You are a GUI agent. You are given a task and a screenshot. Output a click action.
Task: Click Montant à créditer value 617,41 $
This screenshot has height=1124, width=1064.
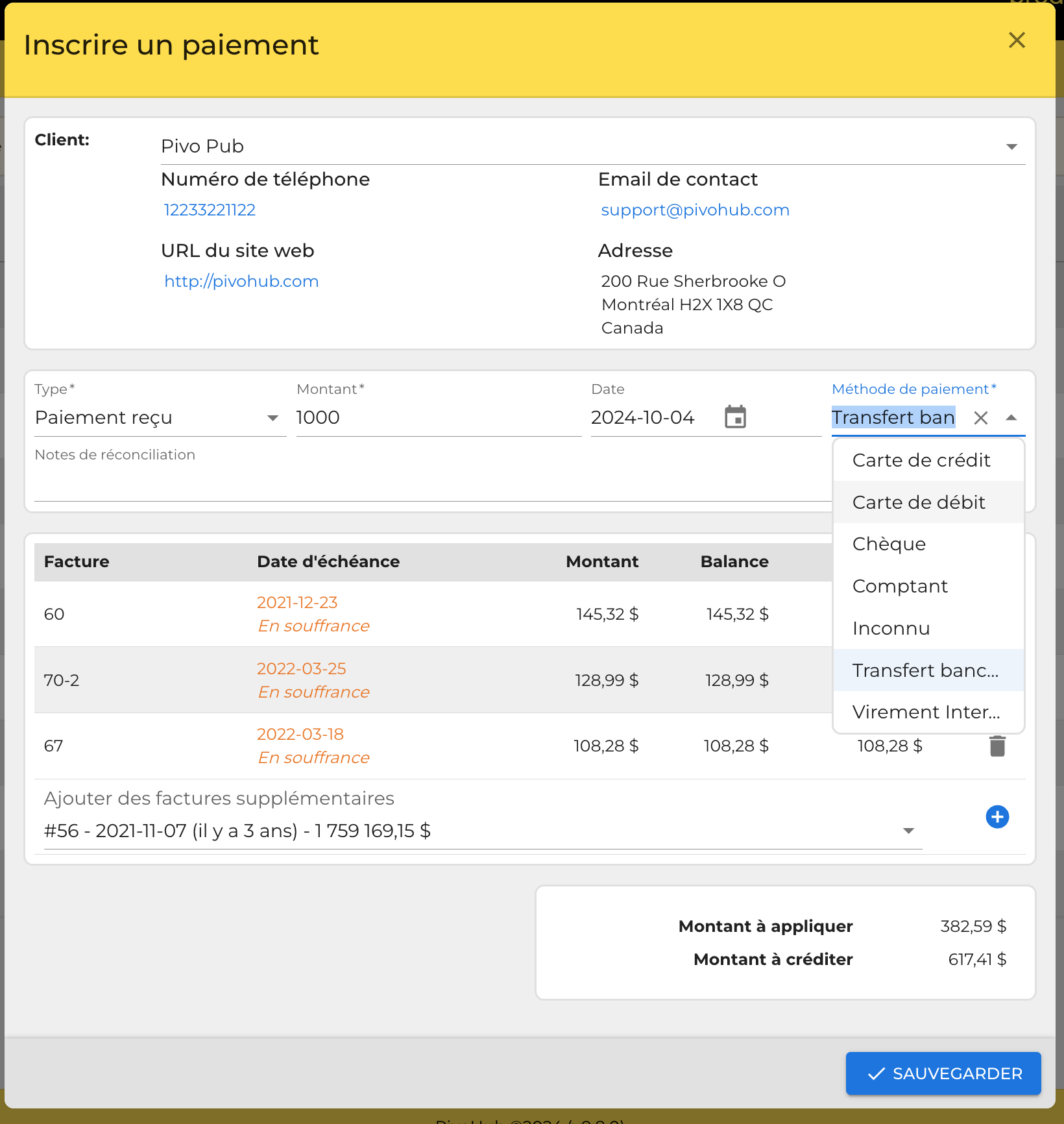tap(977, 960)
